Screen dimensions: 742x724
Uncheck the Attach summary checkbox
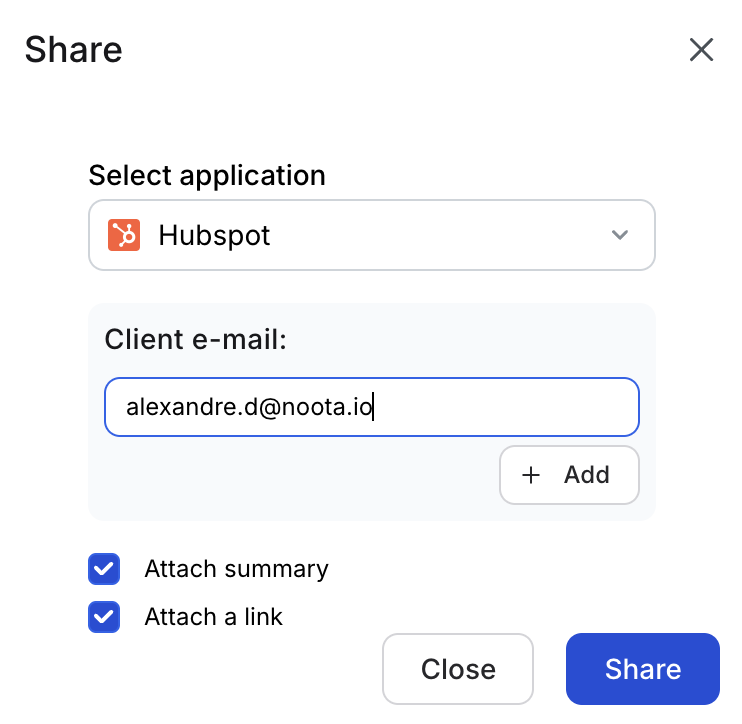[x=104, y=570]
